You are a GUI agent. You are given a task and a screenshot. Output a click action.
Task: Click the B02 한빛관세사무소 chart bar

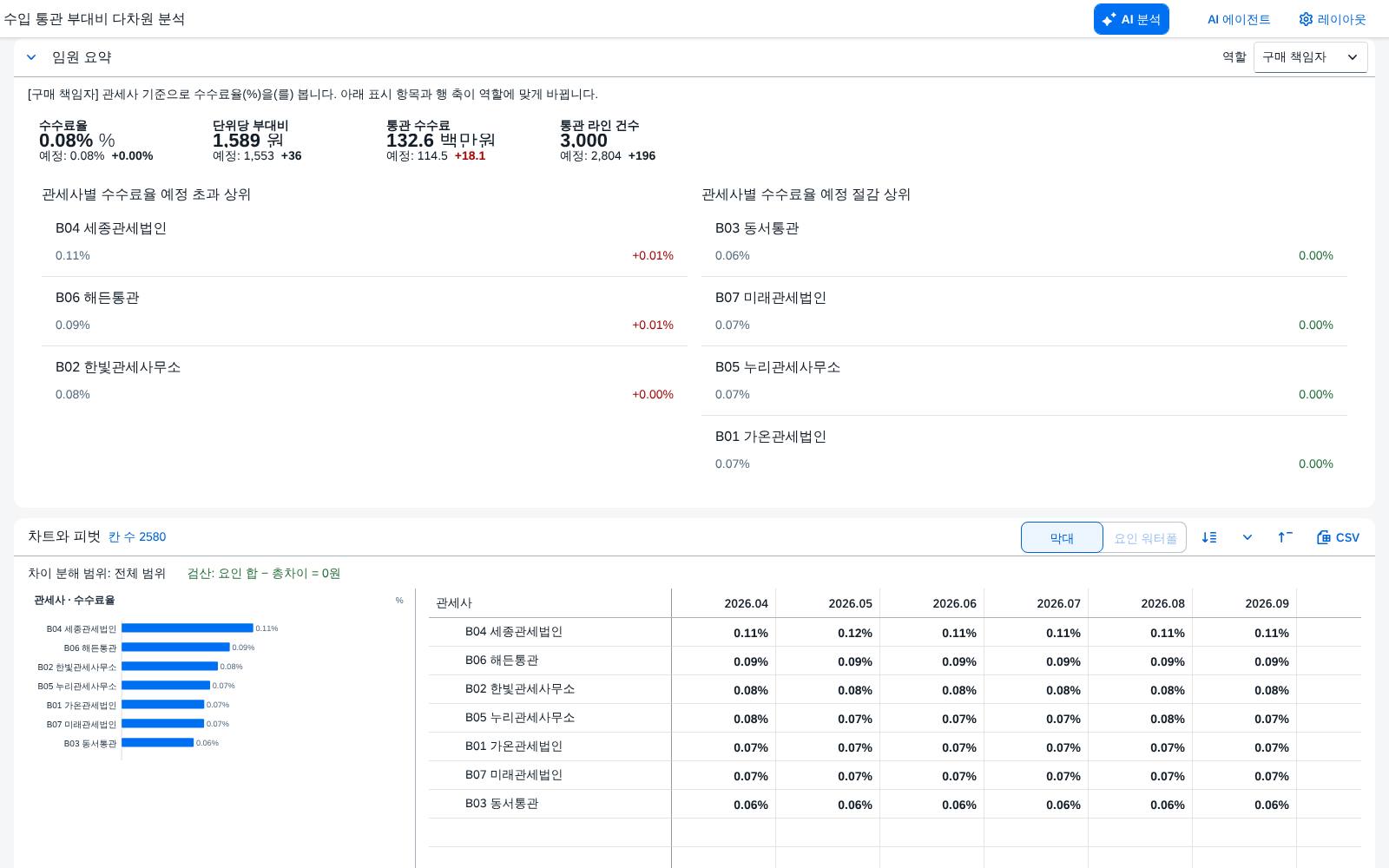tap(169, 667)
